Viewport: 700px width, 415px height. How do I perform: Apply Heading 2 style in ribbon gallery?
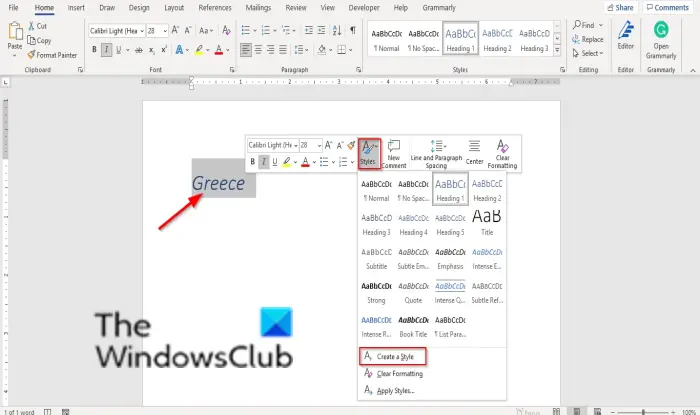click(497, 39)
